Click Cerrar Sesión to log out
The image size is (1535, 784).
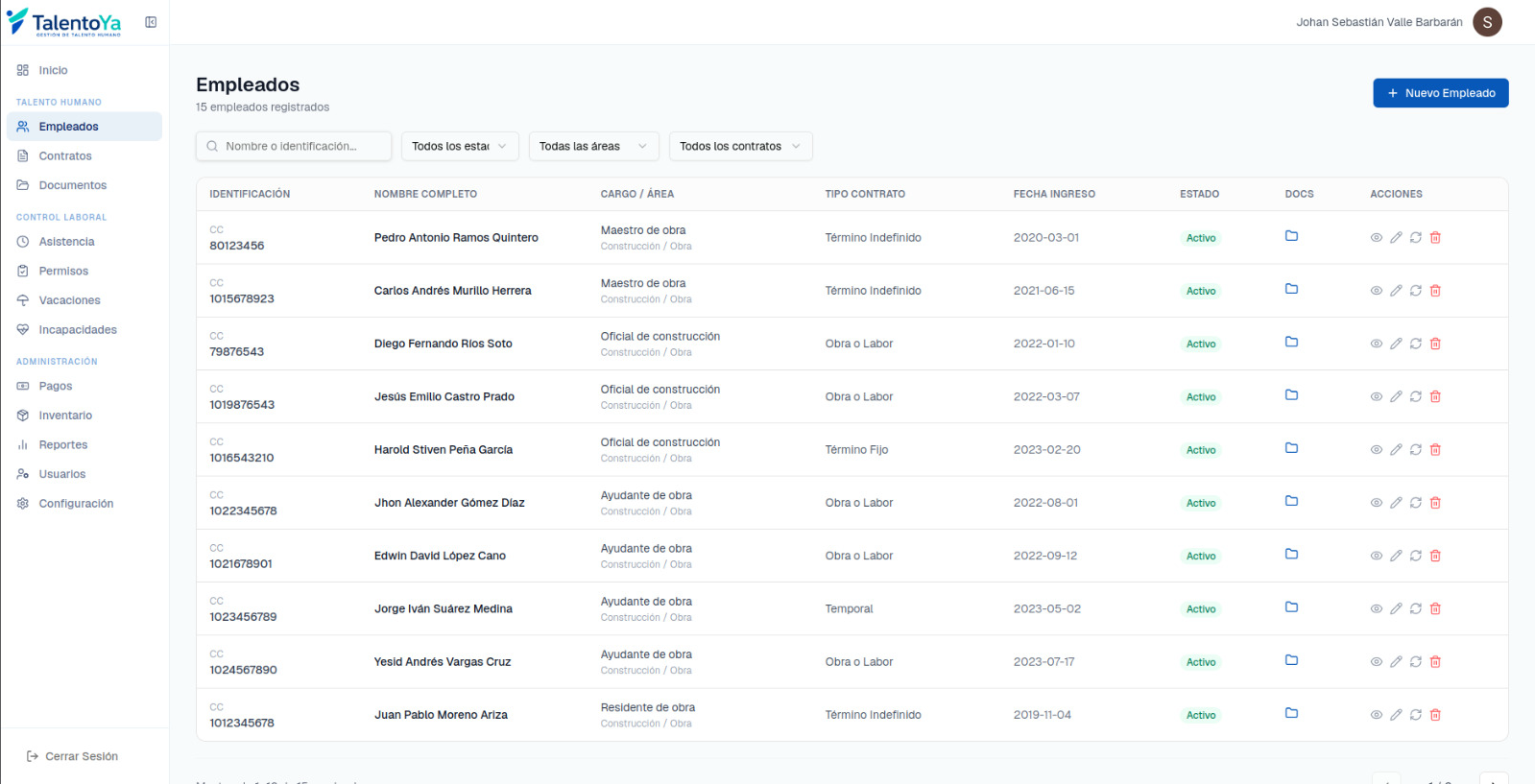72,756
